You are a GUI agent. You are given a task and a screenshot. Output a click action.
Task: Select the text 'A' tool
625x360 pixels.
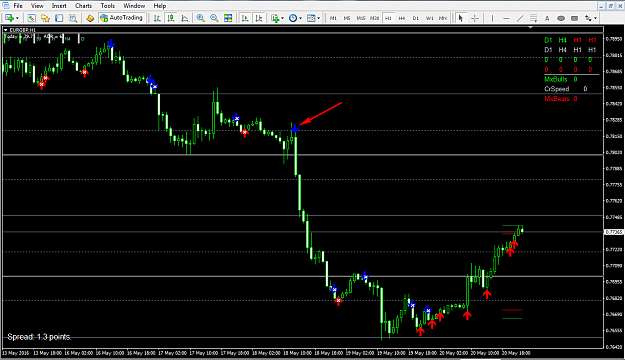(547, 18)
